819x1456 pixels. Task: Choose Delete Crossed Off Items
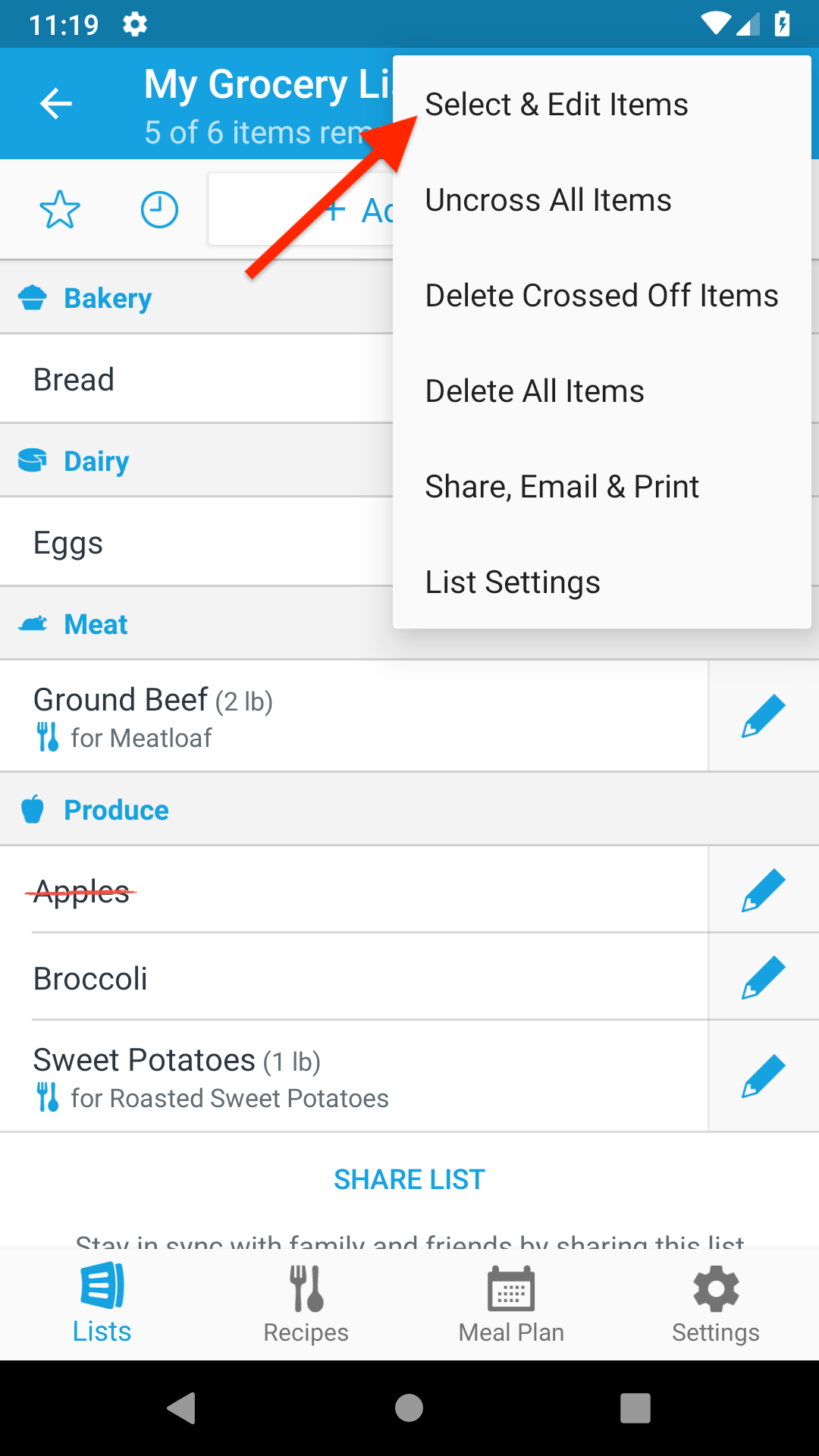click(x=601, y=296)
